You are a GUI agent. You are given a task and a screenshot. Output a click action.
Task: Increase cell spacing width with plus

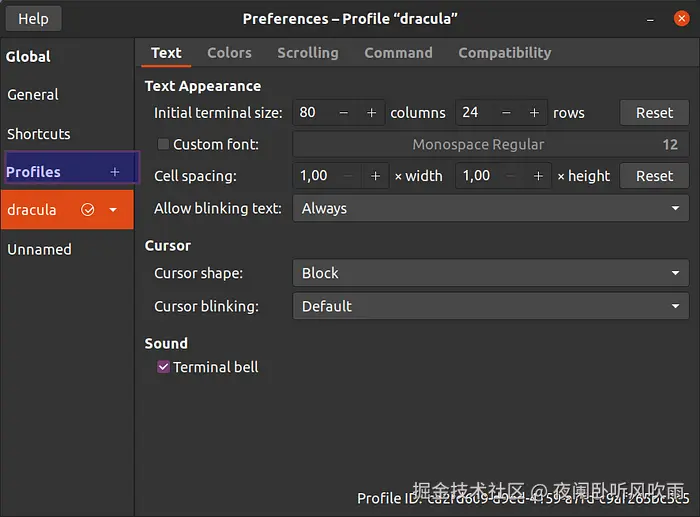pyautogui.click(x=376, y=176)
